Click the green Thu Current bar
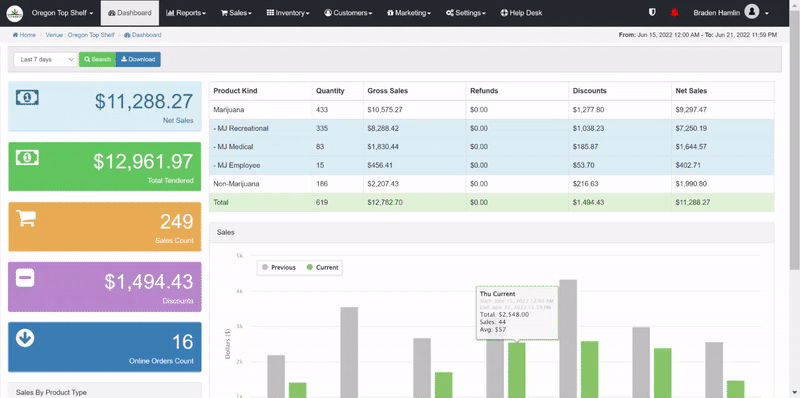The image size is (800, 398). (516, 370)
